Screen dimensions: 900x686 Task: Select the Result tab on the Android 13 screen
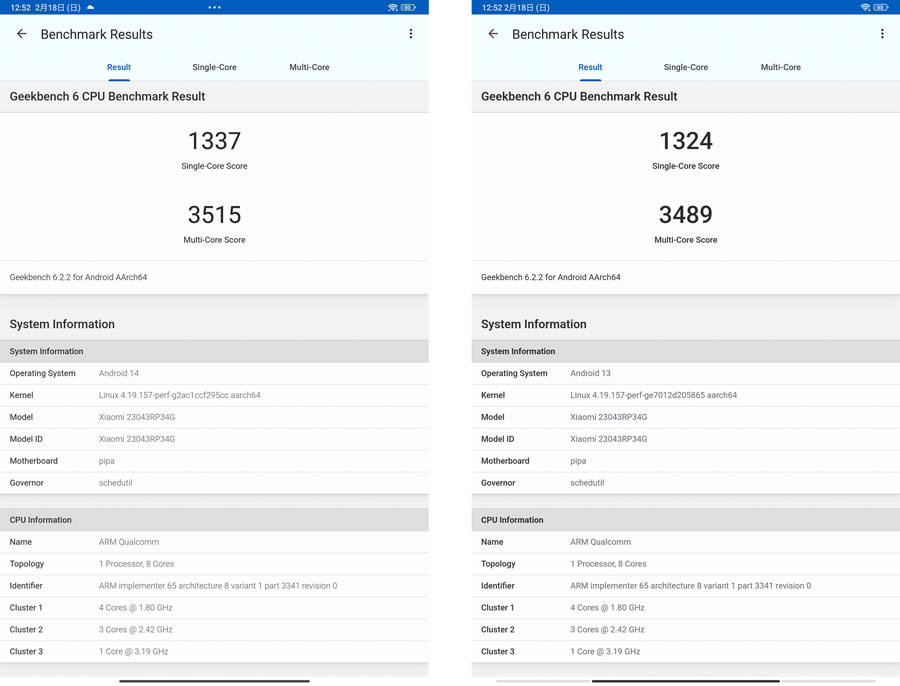pos(590,67)
